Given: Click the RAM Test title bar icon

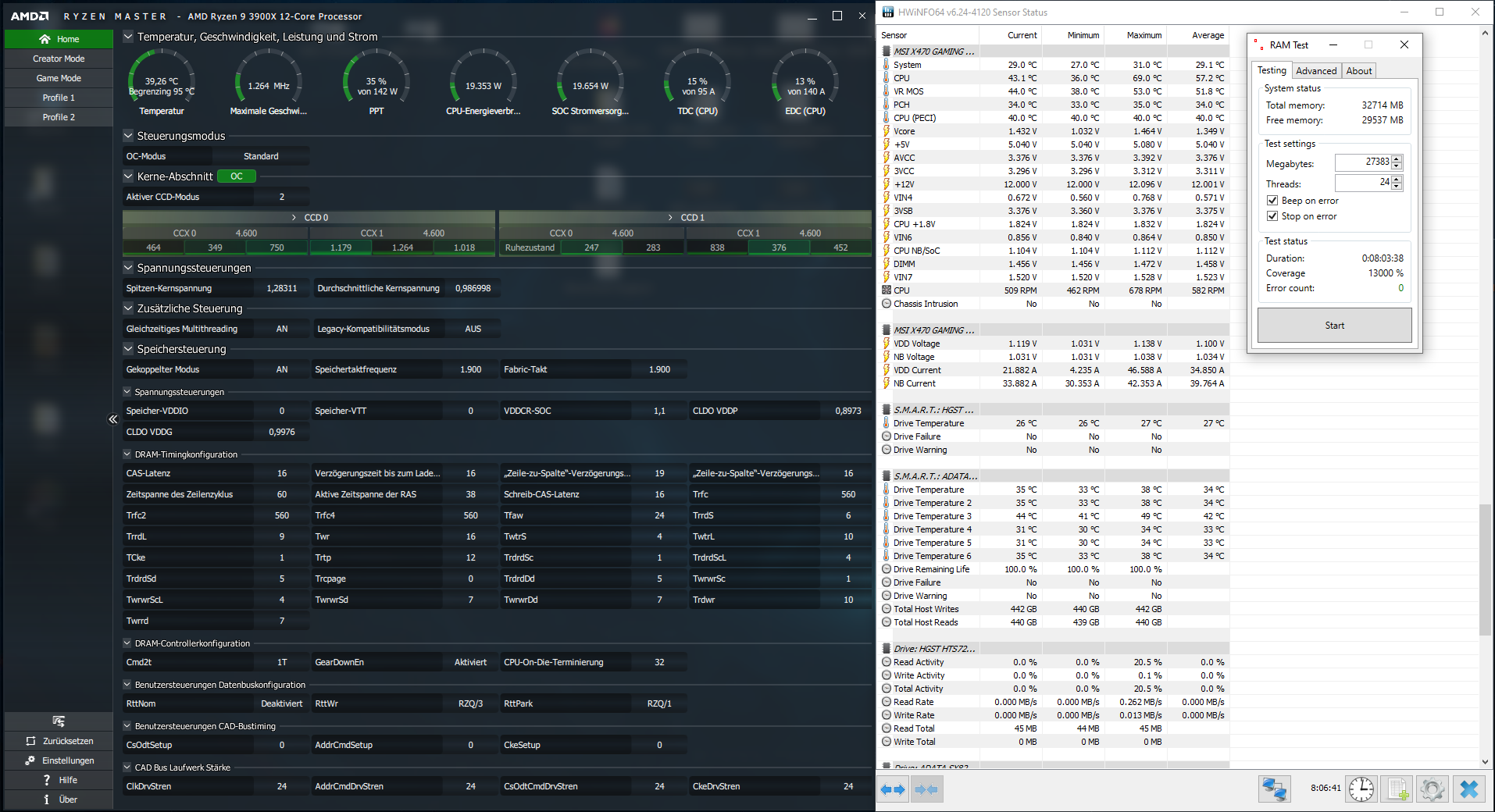Looking at the screenshot, I should click(x=1258, y=45).
